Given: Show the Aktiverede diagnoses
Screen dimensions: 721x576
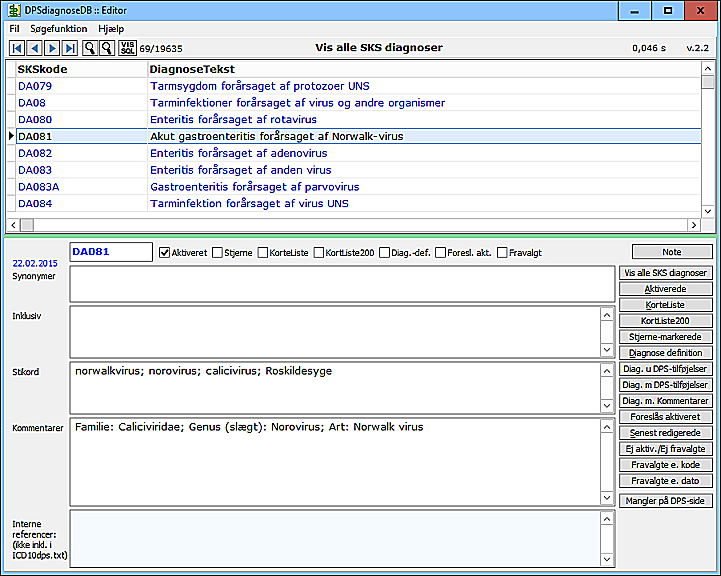Looking at the screenshot, I should coord(665,289).
